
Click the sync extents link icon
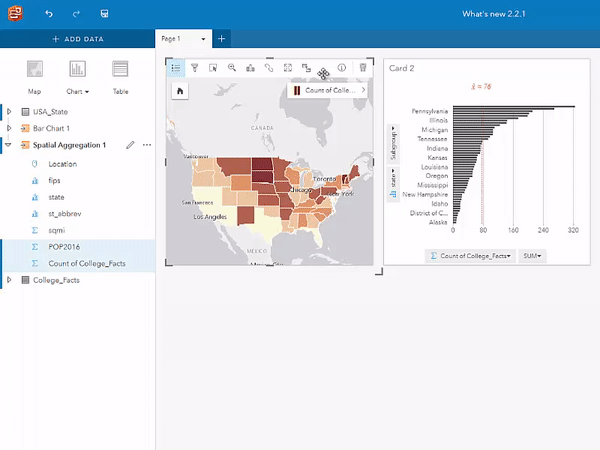[x=269, y=68]
